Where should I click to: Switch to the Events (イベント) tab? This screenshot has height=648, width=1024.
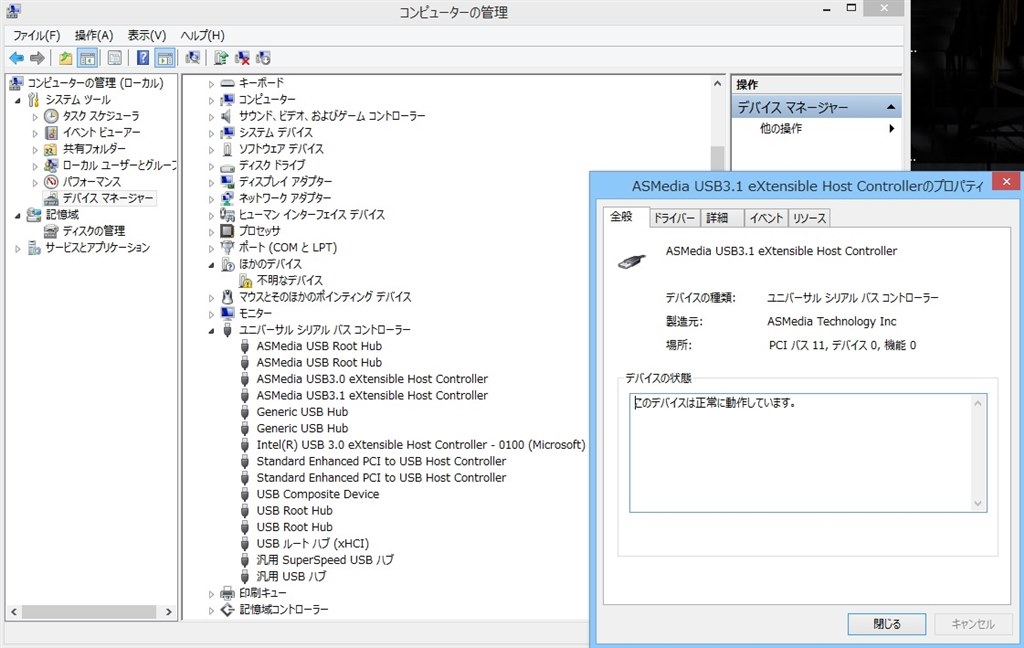765,218
